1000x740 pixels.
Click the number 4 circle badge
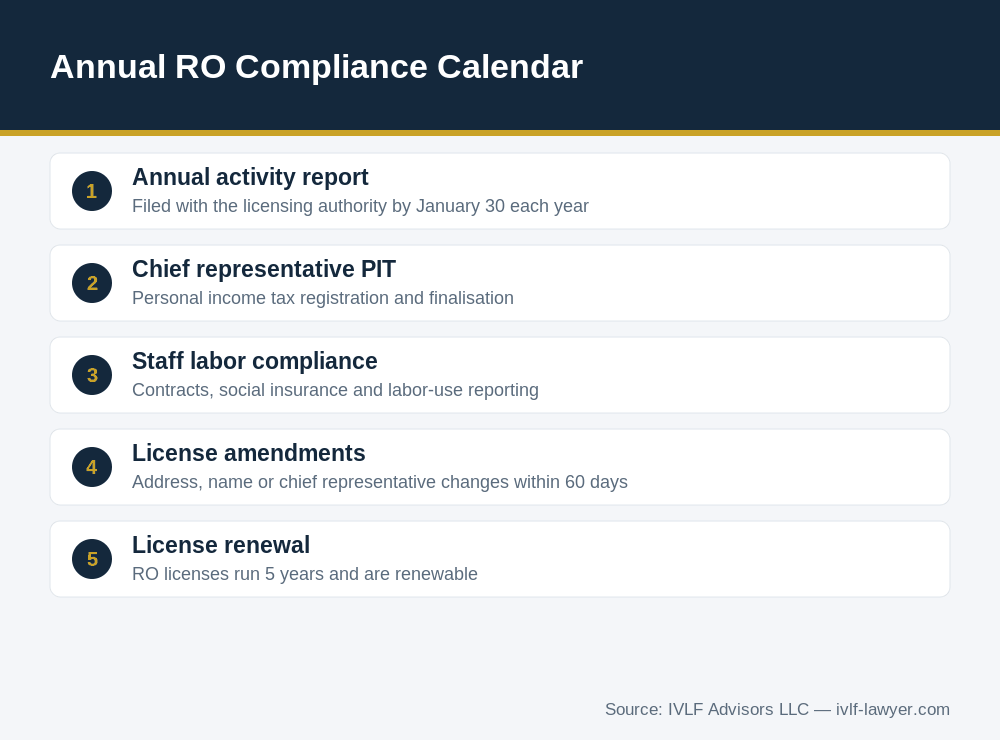point(92,467)
